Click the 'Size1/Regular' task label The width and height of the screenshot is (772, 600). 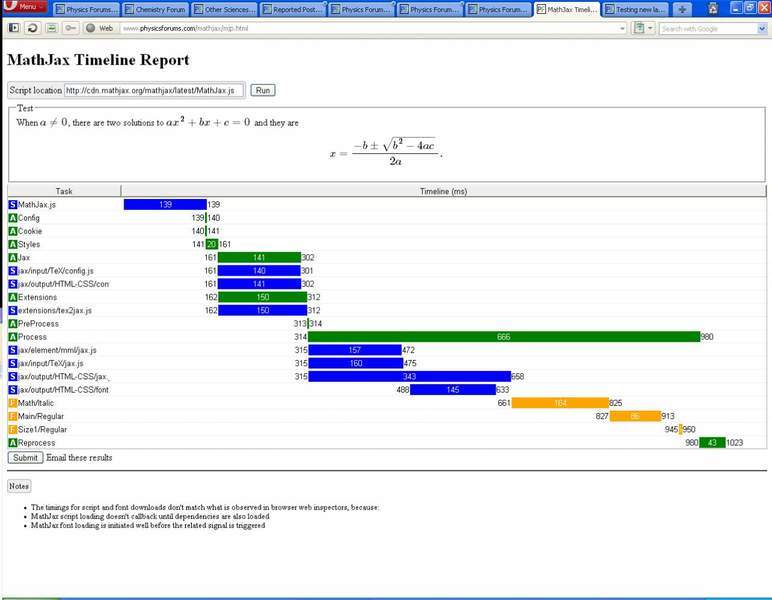(x=42, y=430)
